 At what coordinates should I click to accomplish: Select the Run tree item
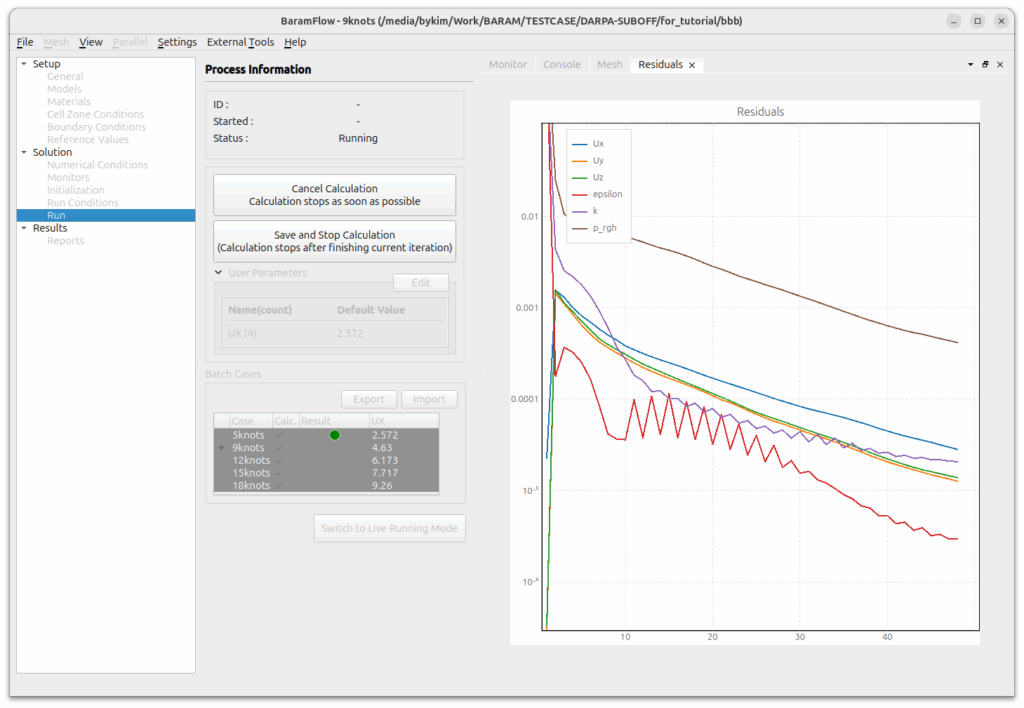point(106,216)
